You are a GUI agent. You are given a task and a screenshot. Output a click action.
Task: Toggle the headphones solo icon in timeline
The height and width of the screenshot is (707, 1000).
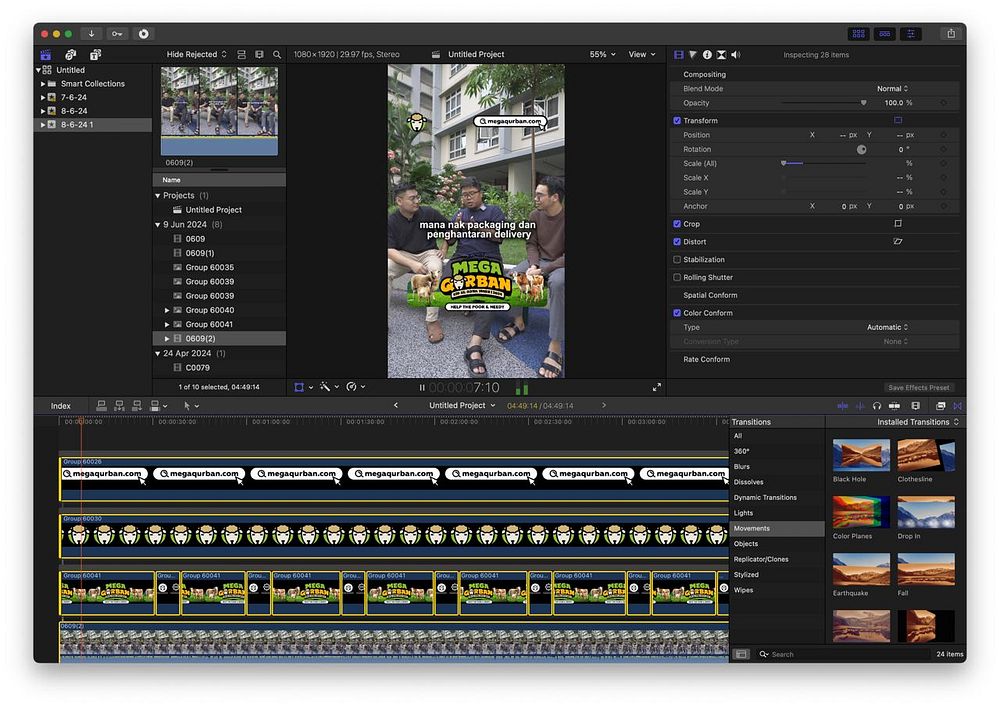click(x=876, y=405)
